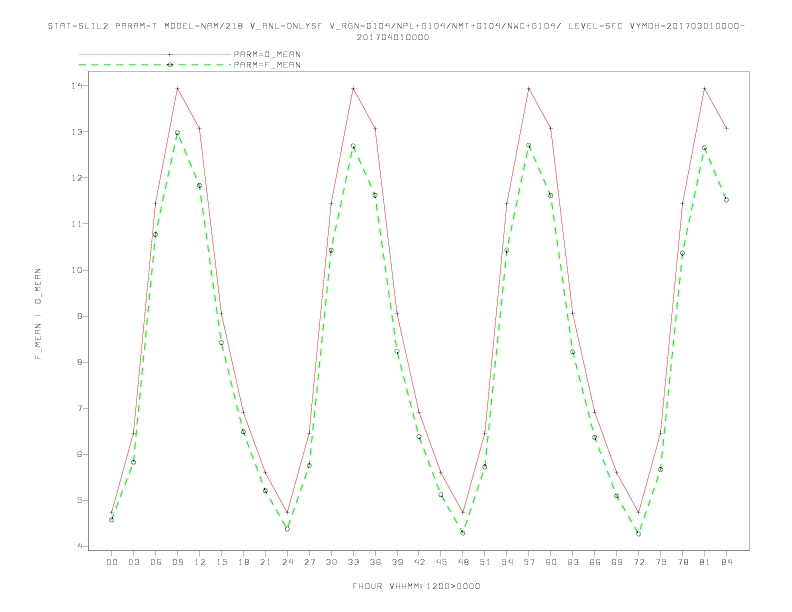Click the red O_MEAN point at hour 84
This screenshot has height=612, width=792.
tap(726, 128)
